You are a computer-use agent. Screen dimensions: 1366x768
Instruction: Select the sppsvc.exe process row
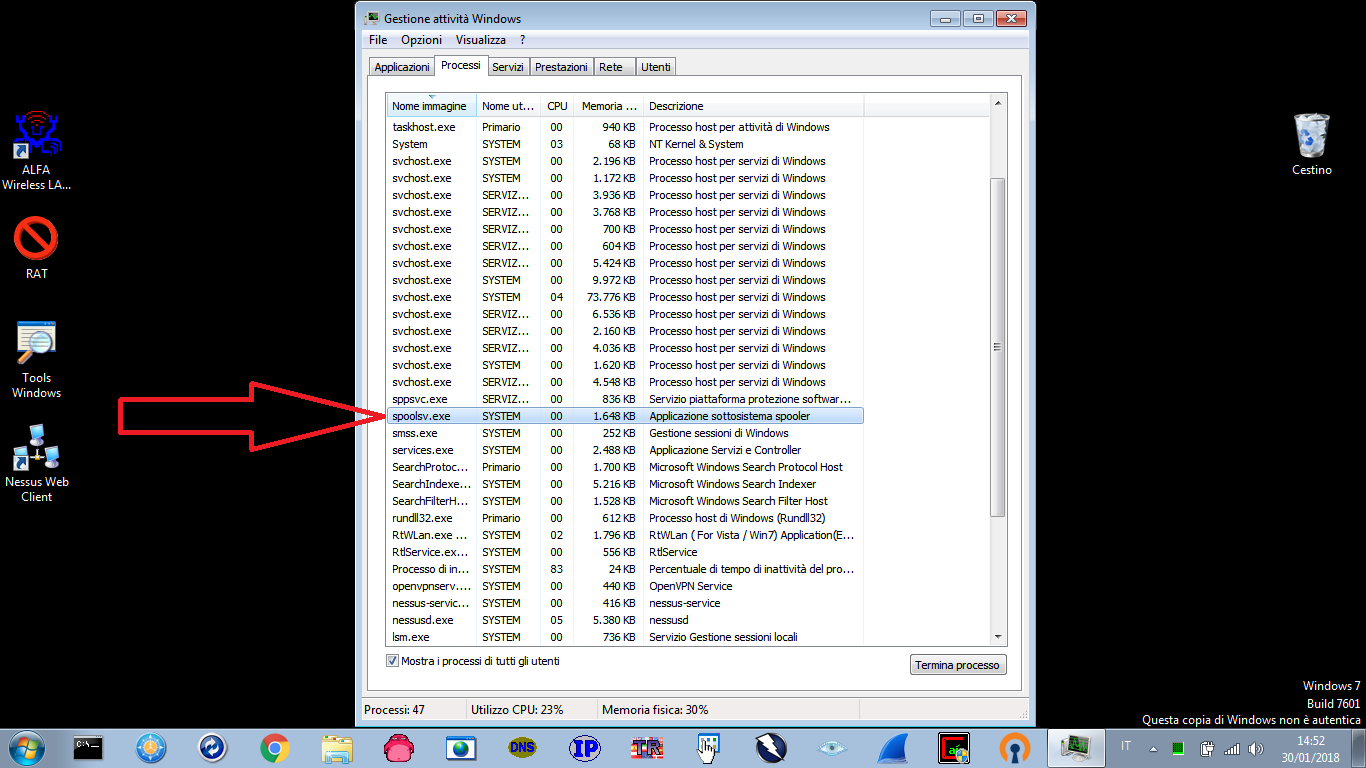point(625,399)
